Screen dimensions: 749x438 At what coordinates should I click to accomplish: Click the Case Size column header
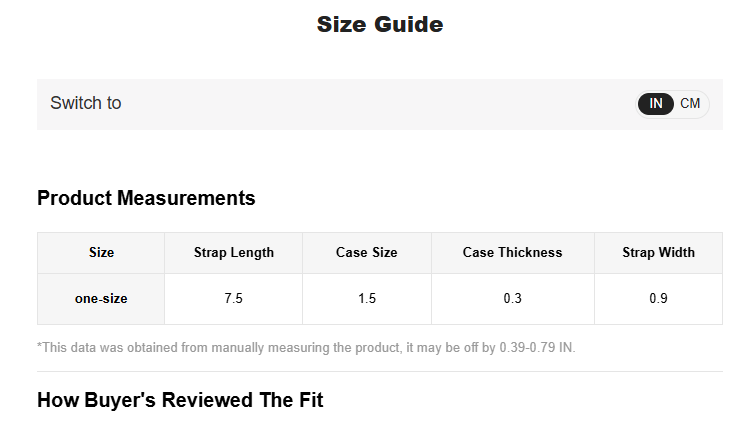coord(366,253)
